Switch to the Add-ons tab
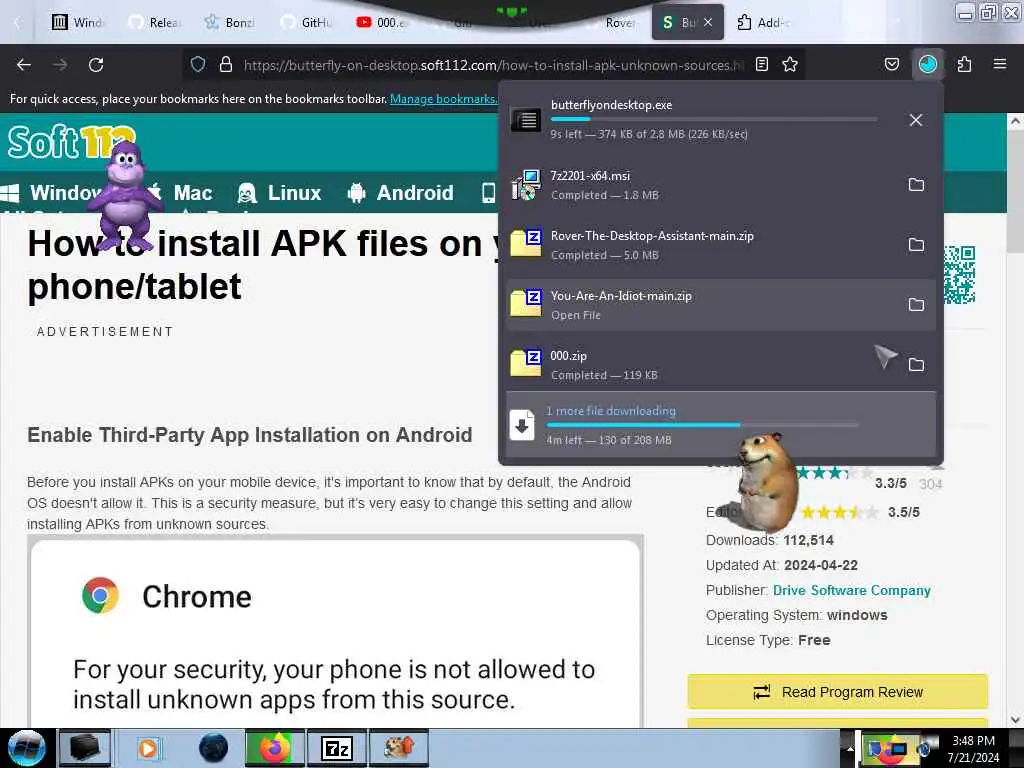Image resolution: width=1024 pixels, height=768 pixels. (764, 22)
